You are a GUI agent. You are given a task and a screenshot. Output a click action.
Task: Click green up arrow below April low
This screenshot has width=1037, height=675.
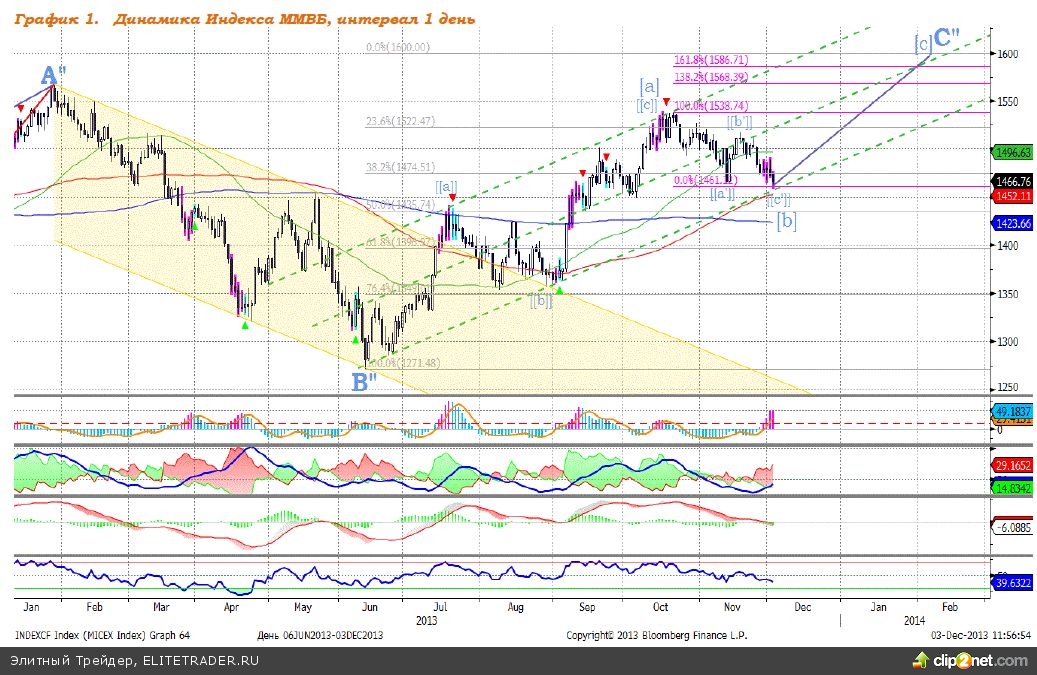click(245, 325)
